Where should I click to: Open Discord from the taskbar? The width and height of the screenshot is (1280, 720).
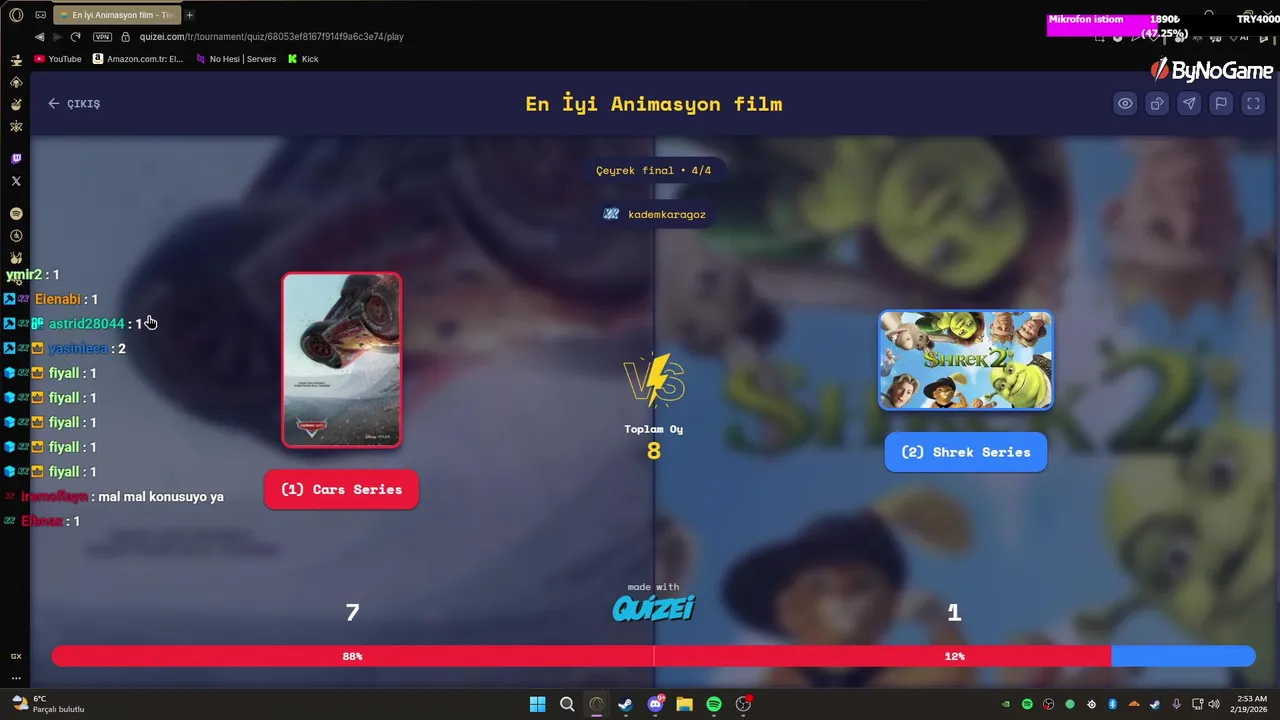[655, 704]
